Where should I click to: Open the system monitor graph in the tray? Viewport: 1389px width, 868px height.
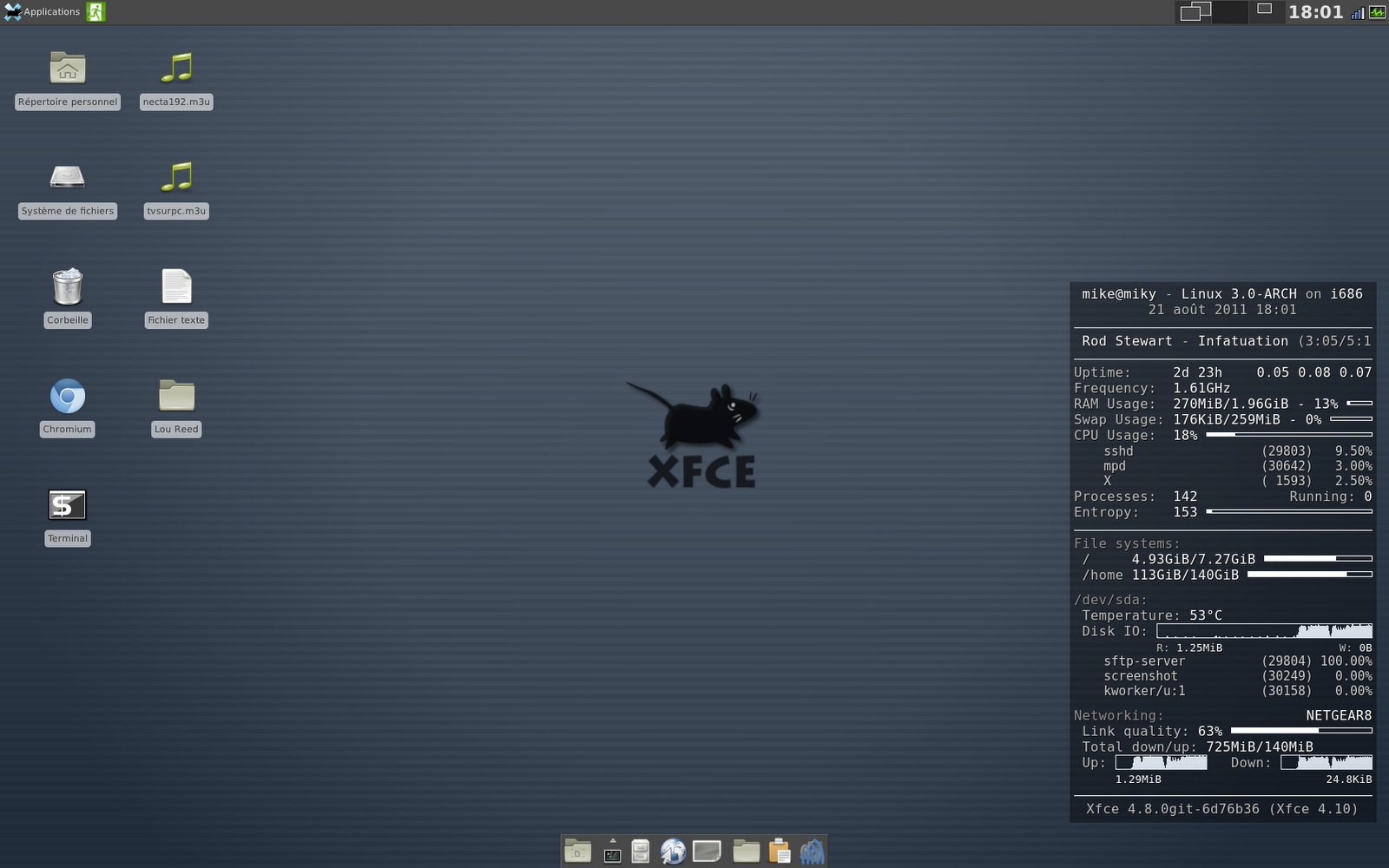click(1376, 12)
